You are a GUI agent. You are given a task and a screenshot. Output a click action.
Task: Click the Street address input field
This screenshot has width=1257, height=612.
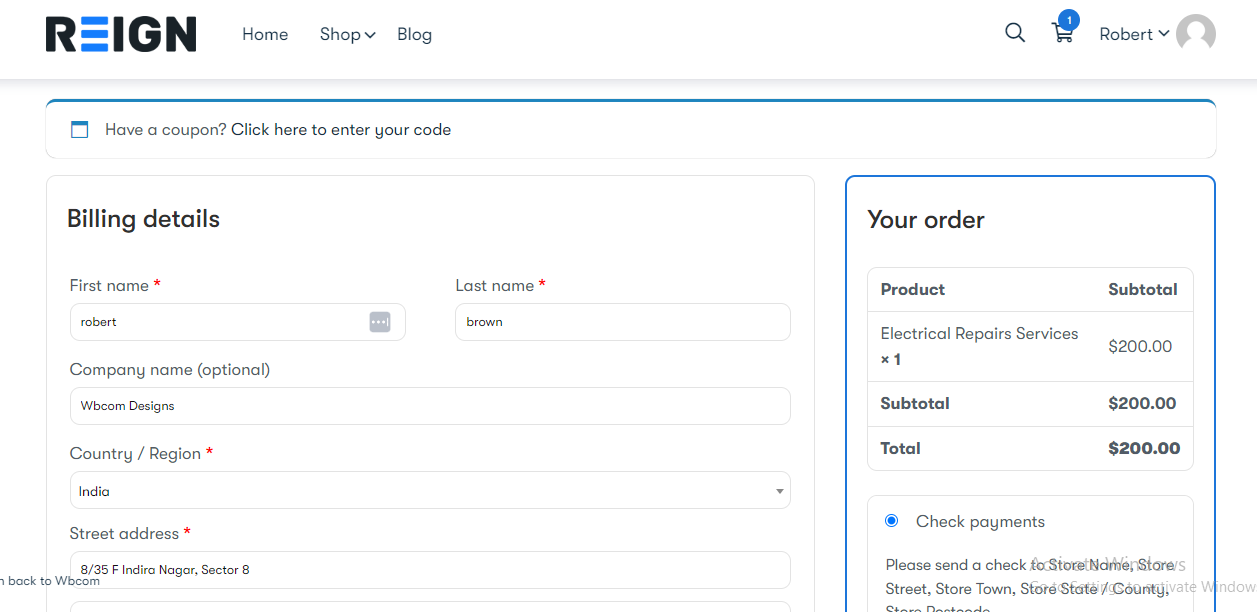coord(430,570)
